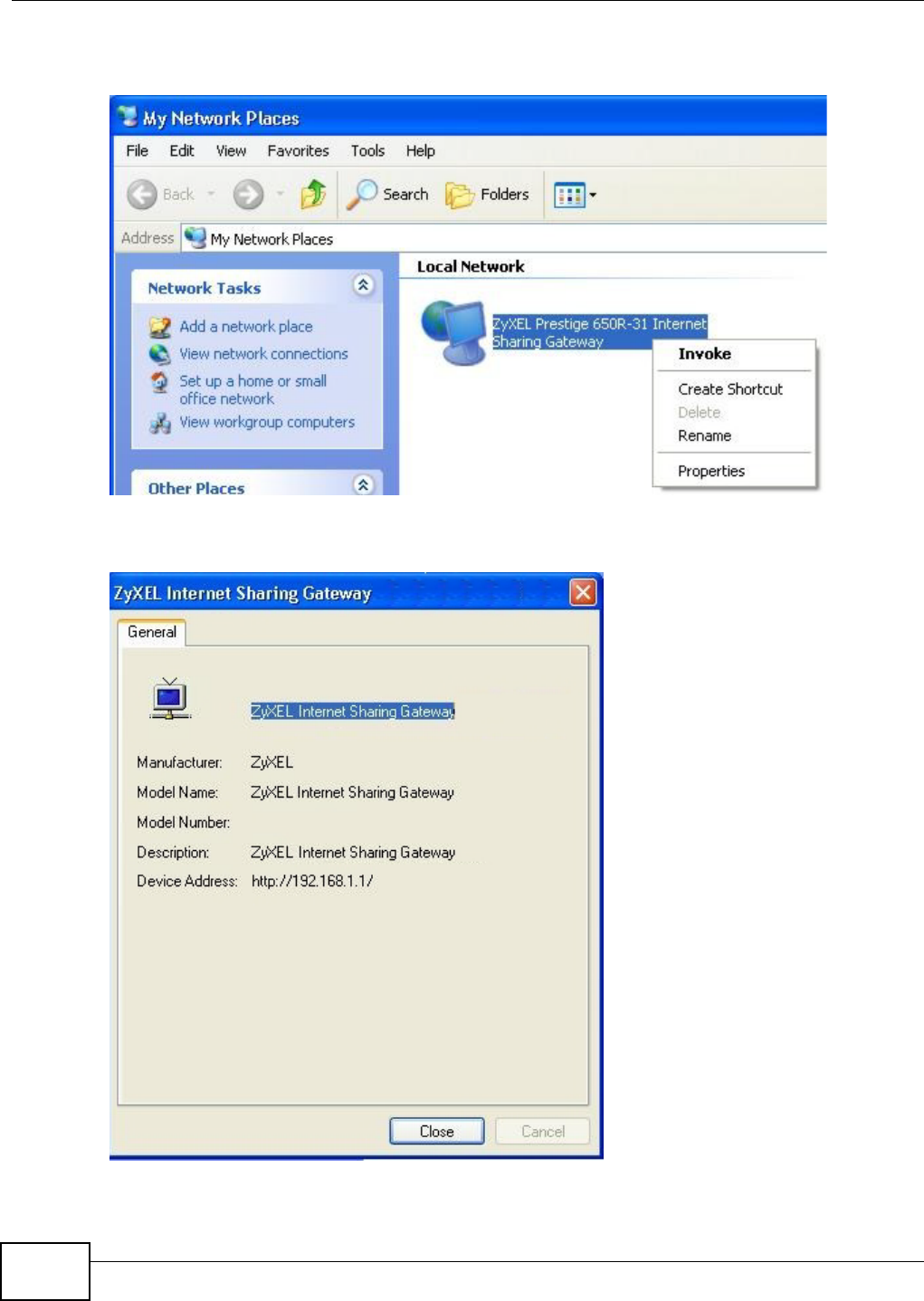Open Add a network place link

(245, 327)
